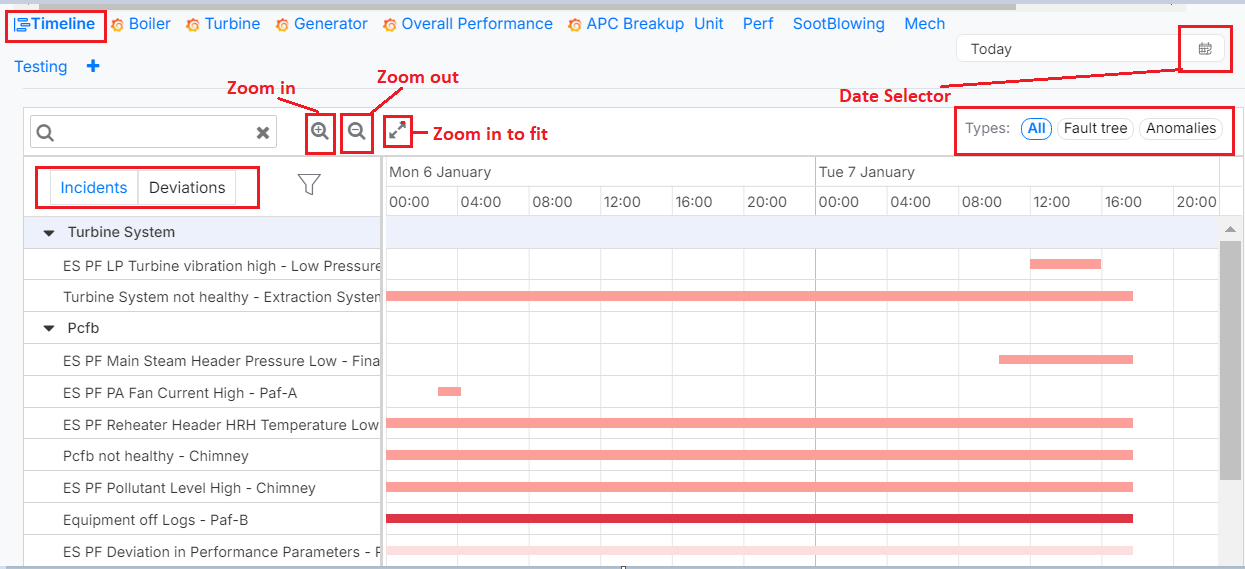Open the Boiler tab
Viewport: 1245px width, 569px height.
pos(150,23)
